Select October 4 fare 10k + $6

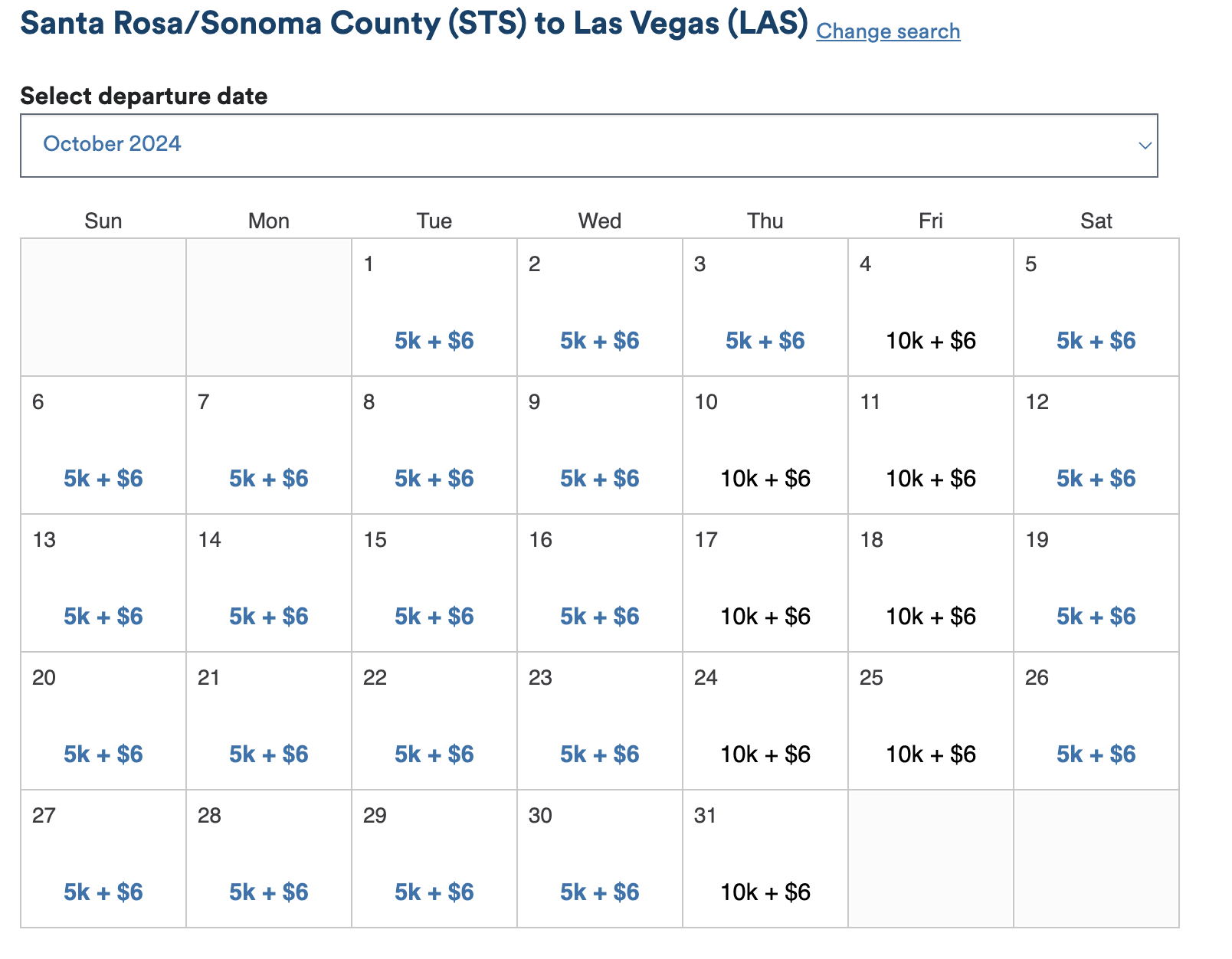[x=931, y=341]
